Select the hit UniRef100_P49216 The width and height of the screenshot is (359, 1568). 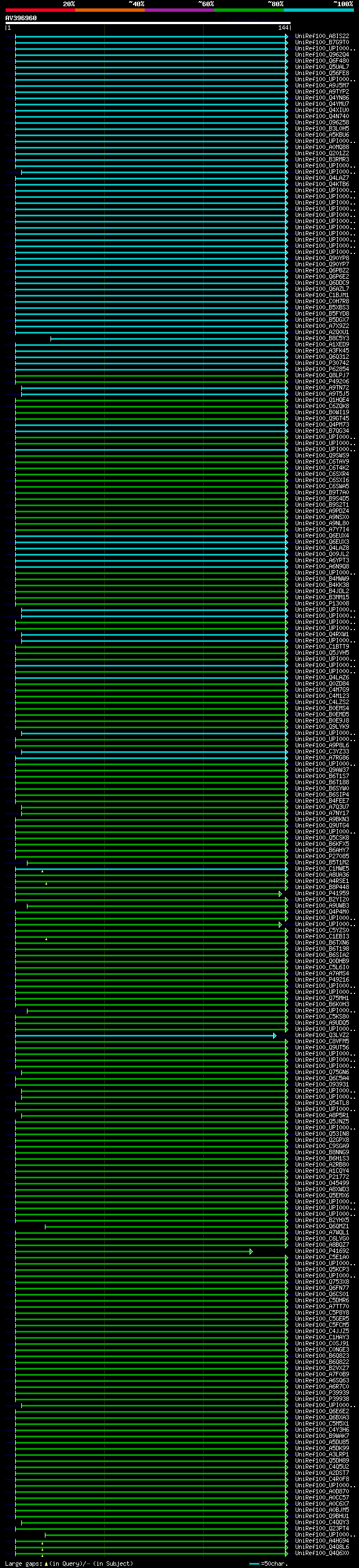point(323,979)
